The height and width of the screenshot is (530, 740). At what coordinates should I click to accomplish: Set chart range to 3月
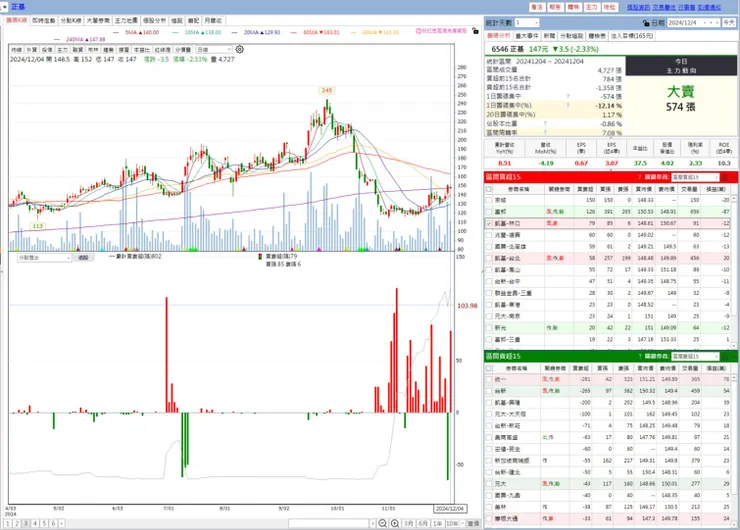pos(409,523)
